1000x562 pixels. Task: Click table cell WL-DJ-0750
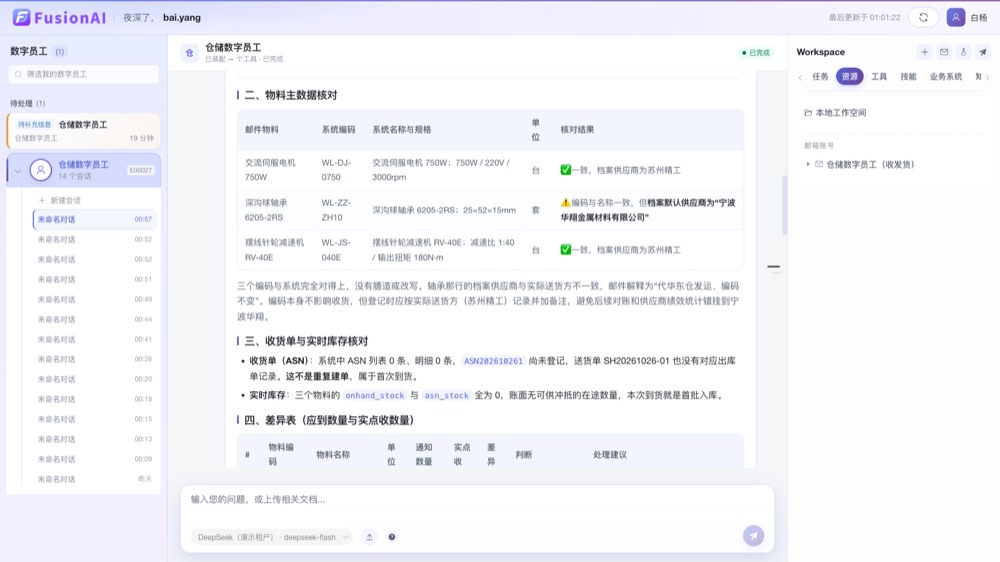click(338, 170)
